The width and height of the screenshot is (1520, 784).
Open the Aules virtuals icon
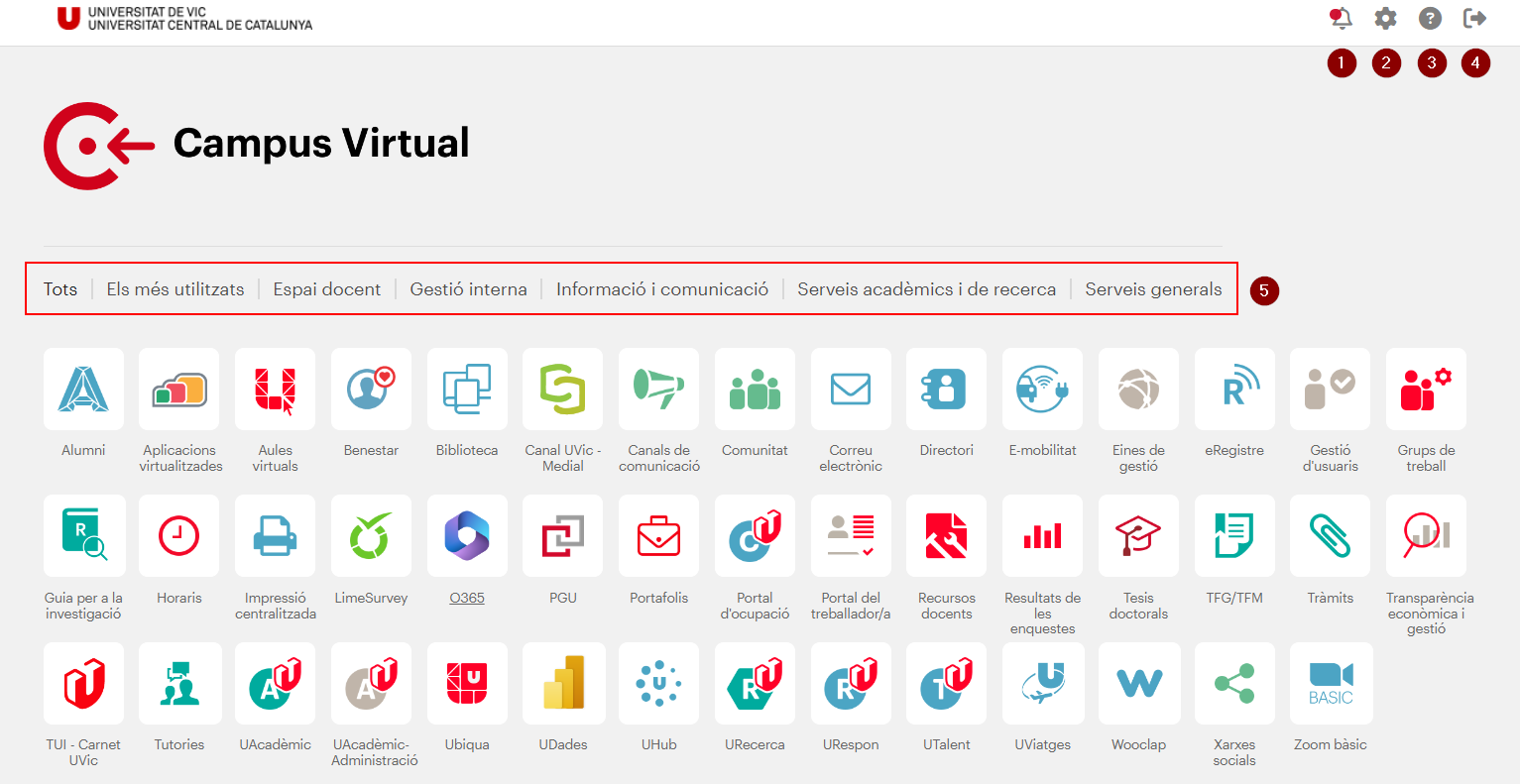(x=276, y=389)
